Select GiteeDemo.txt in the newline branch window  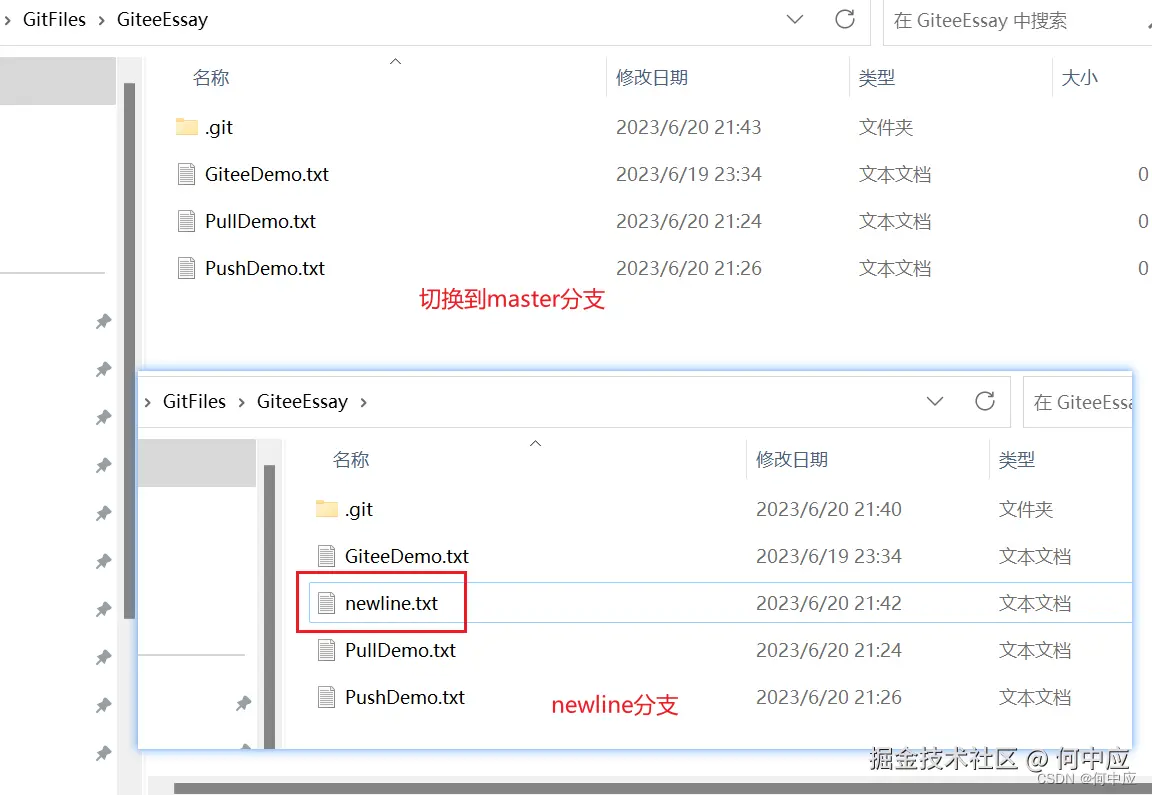point(404,556)
